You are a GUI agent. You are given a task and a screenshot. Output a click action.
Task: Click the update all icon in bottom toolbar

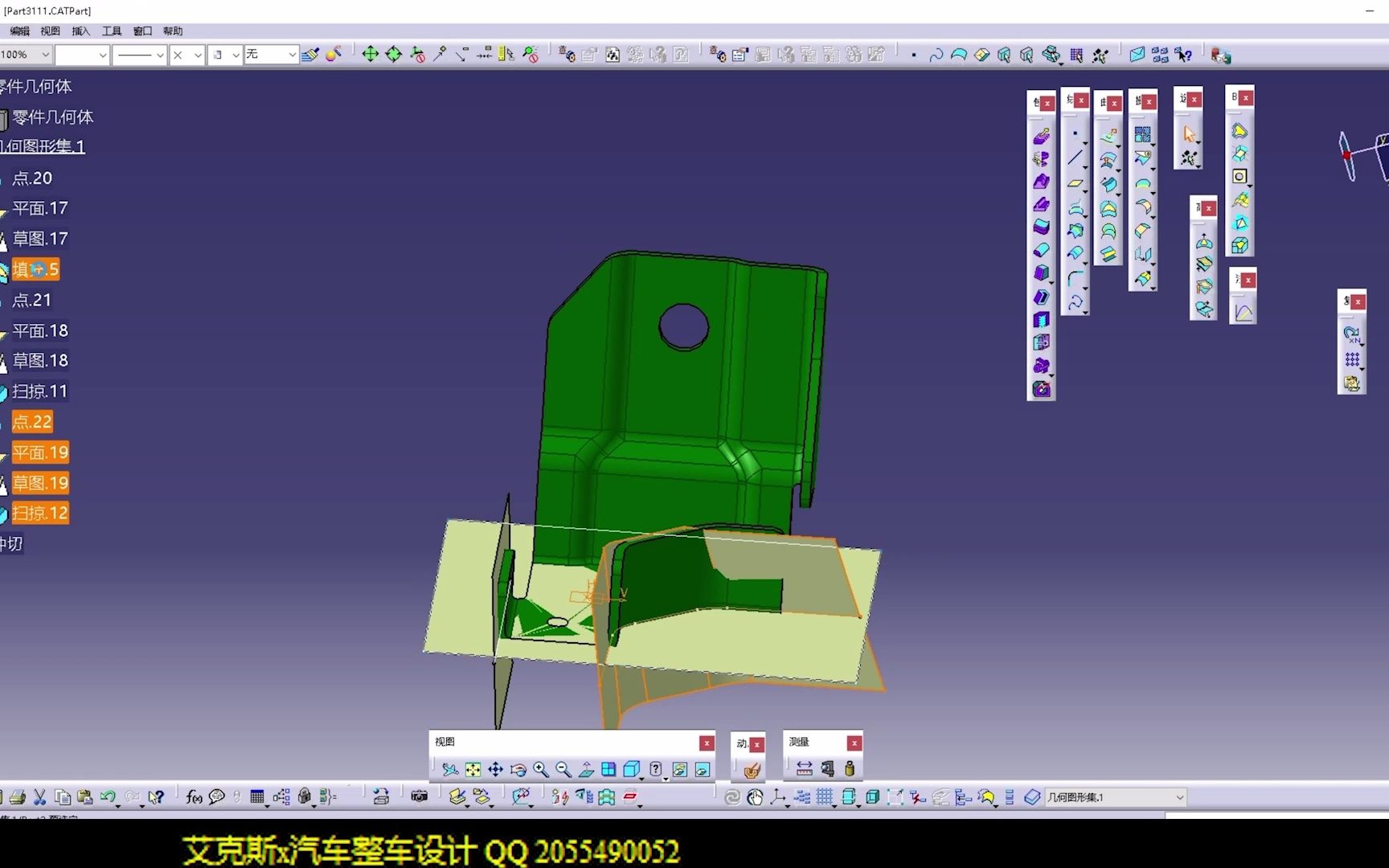732,797
